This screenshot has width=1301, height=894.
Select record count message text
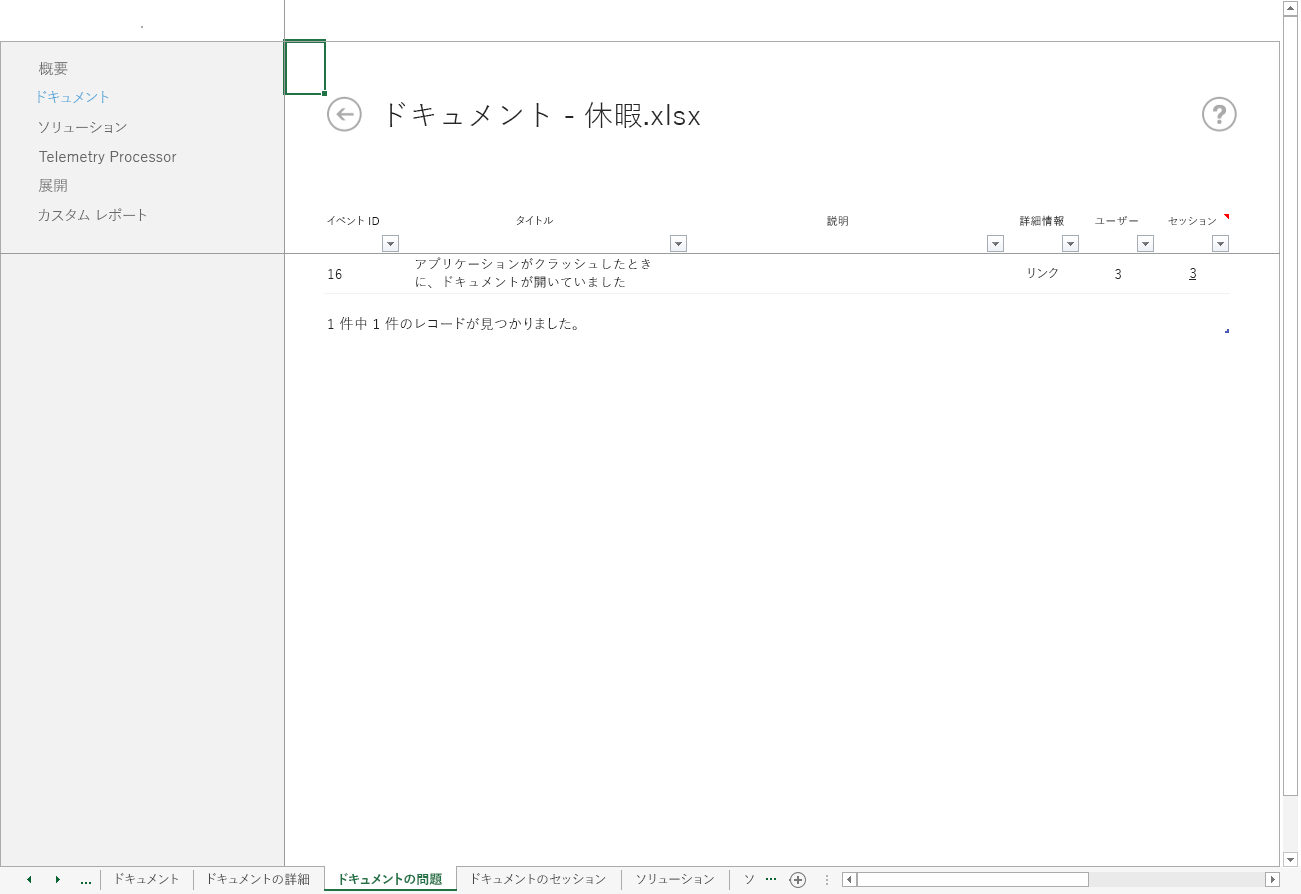tap(454, 324)
